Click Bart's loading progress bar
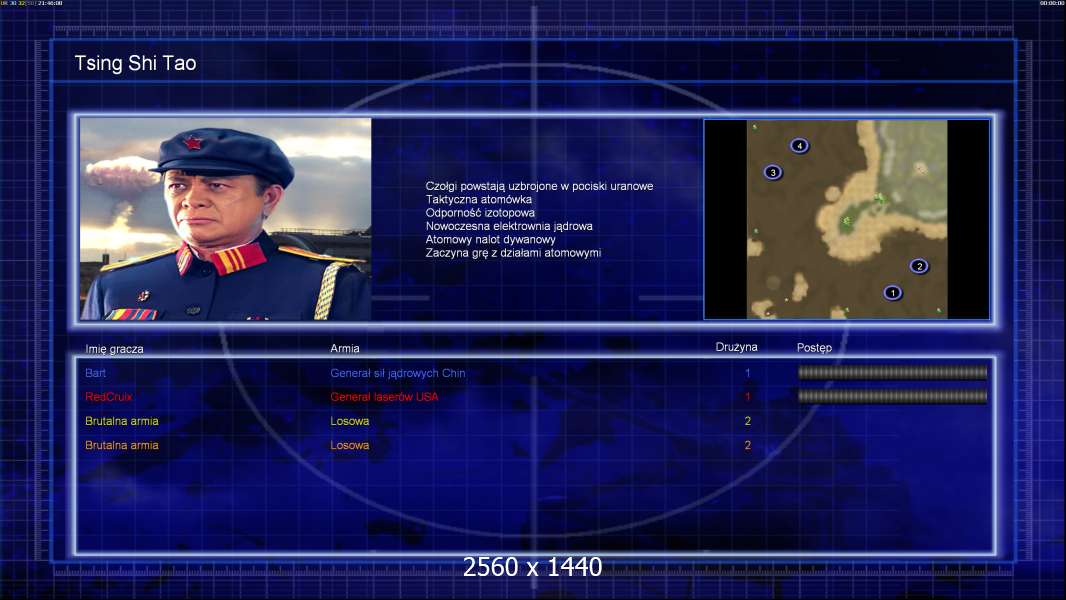 pos(892,372)
